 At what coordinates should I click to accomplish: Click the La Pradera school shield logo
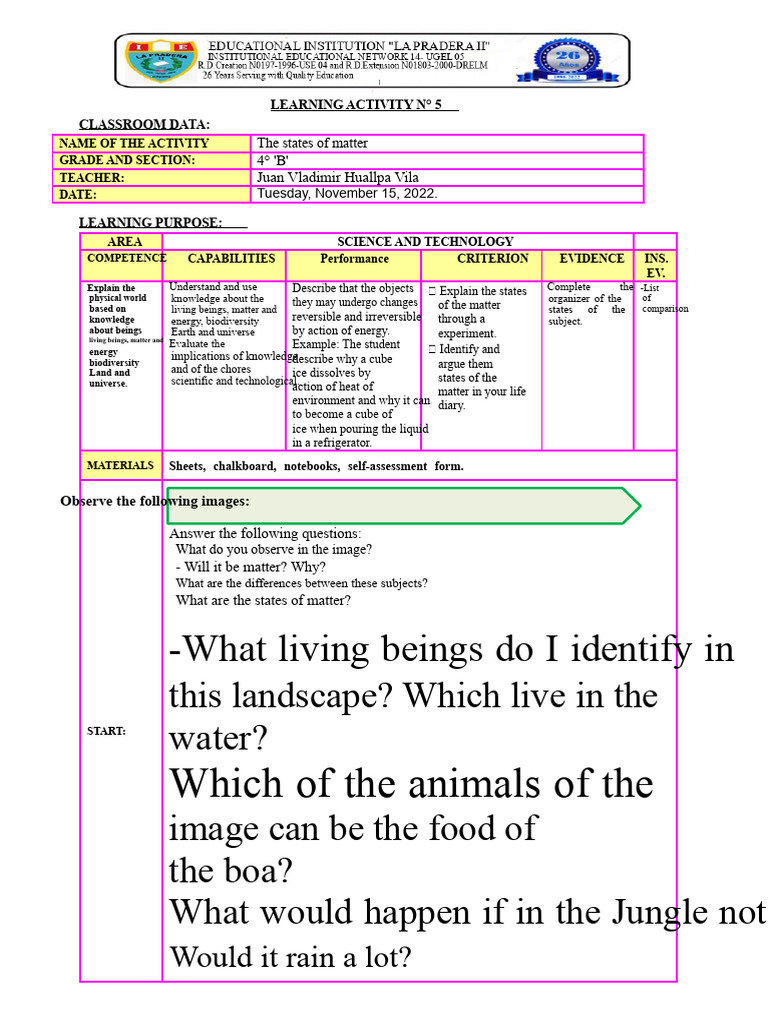pyautogui.click(x=161, y=61)
